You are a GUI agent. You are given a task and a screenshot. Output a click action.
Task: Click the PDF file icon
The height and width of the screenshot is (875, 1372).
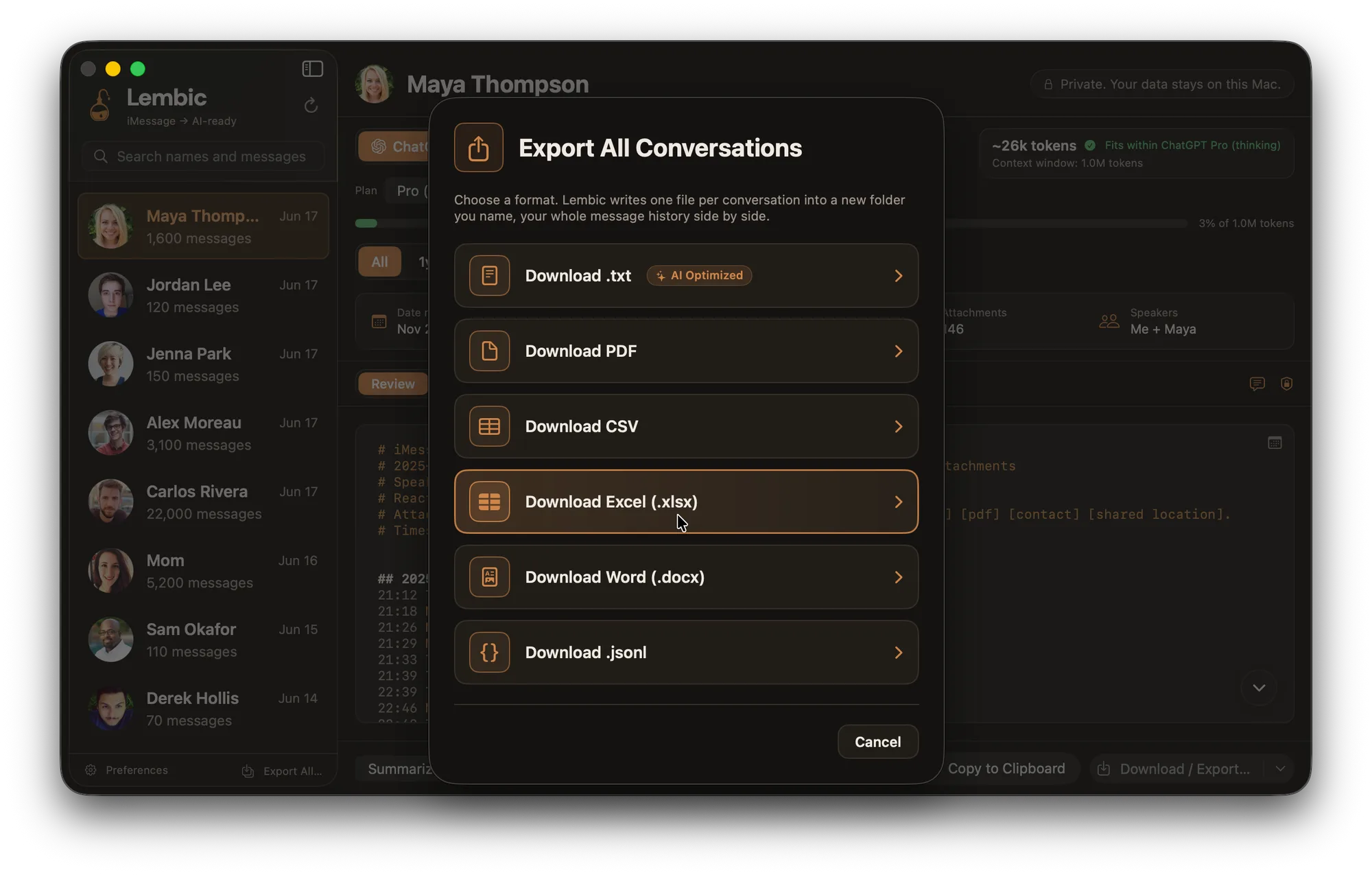[x=489, y=351]
